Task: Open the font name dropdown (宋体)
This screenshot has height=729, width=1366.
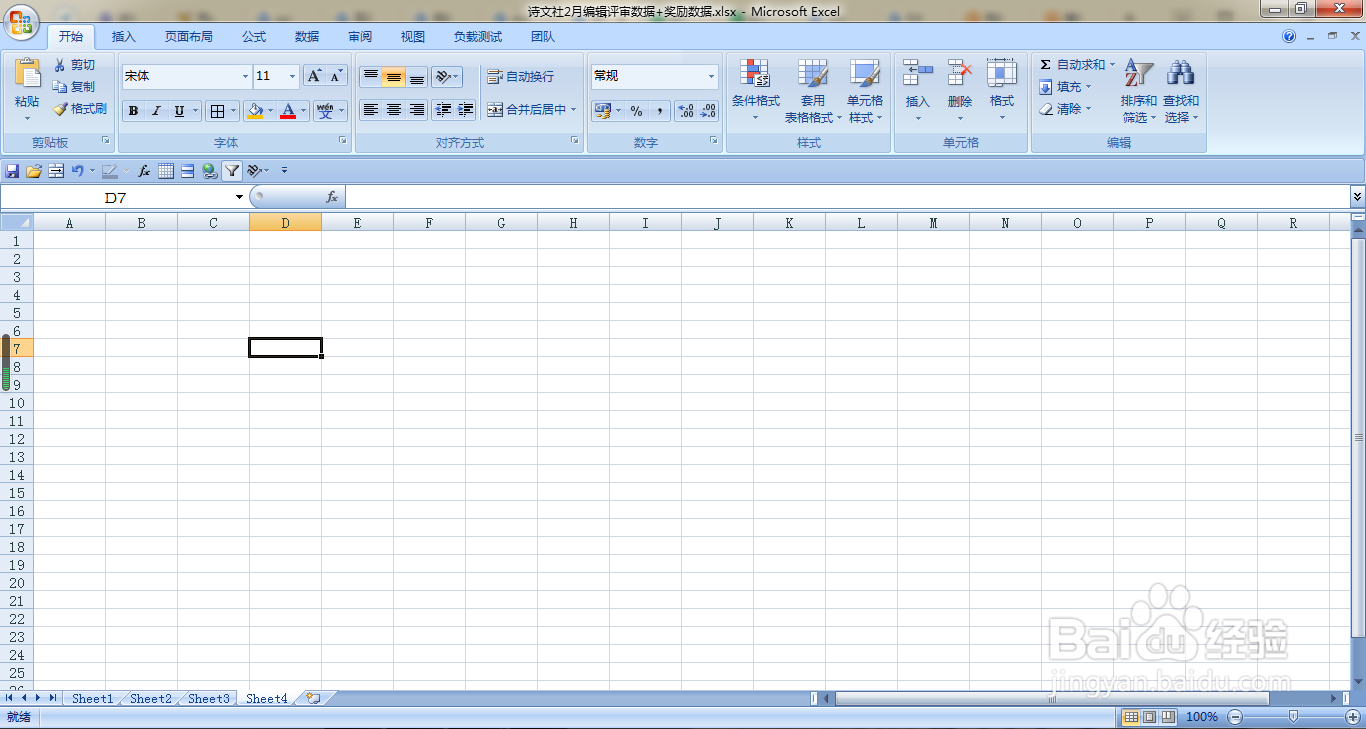Action: (245, 76)
